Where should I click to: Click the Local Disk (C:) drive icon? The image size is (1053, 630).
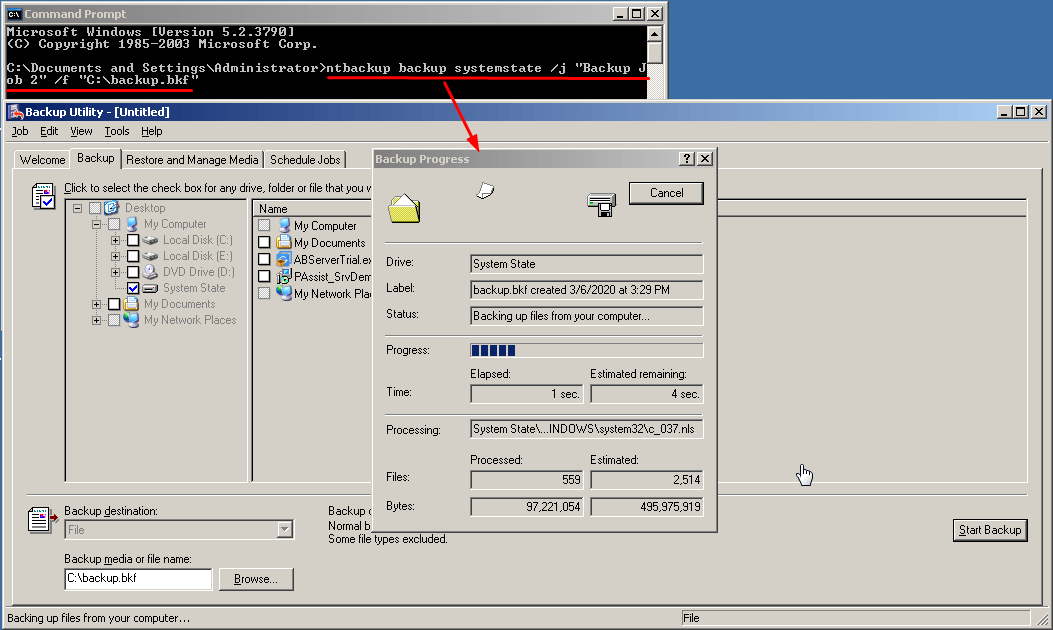click(150, 240)
